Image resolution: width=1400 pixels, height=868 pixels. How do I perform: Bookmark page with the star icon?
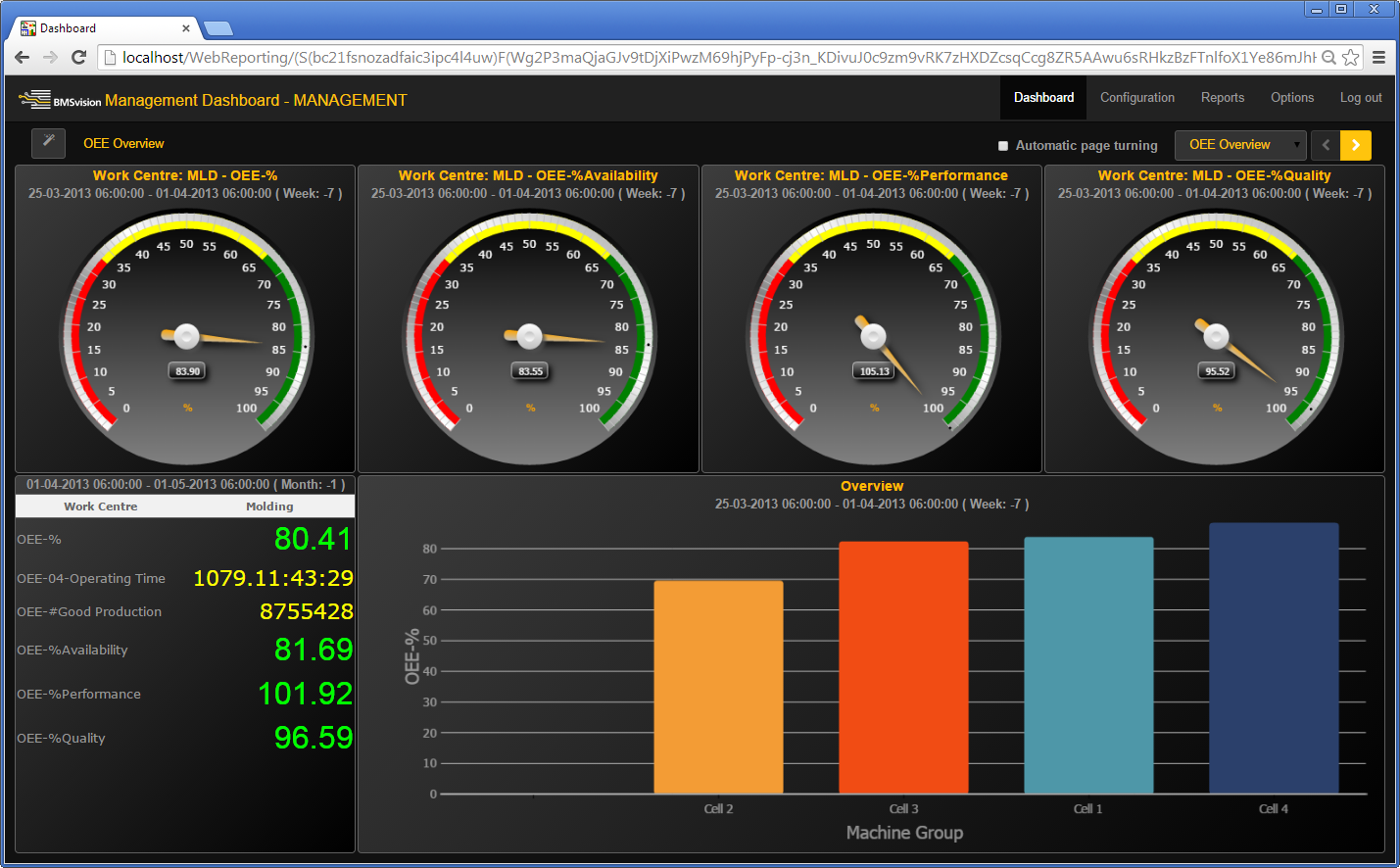pyautogui.click(x=1351, y=58)
